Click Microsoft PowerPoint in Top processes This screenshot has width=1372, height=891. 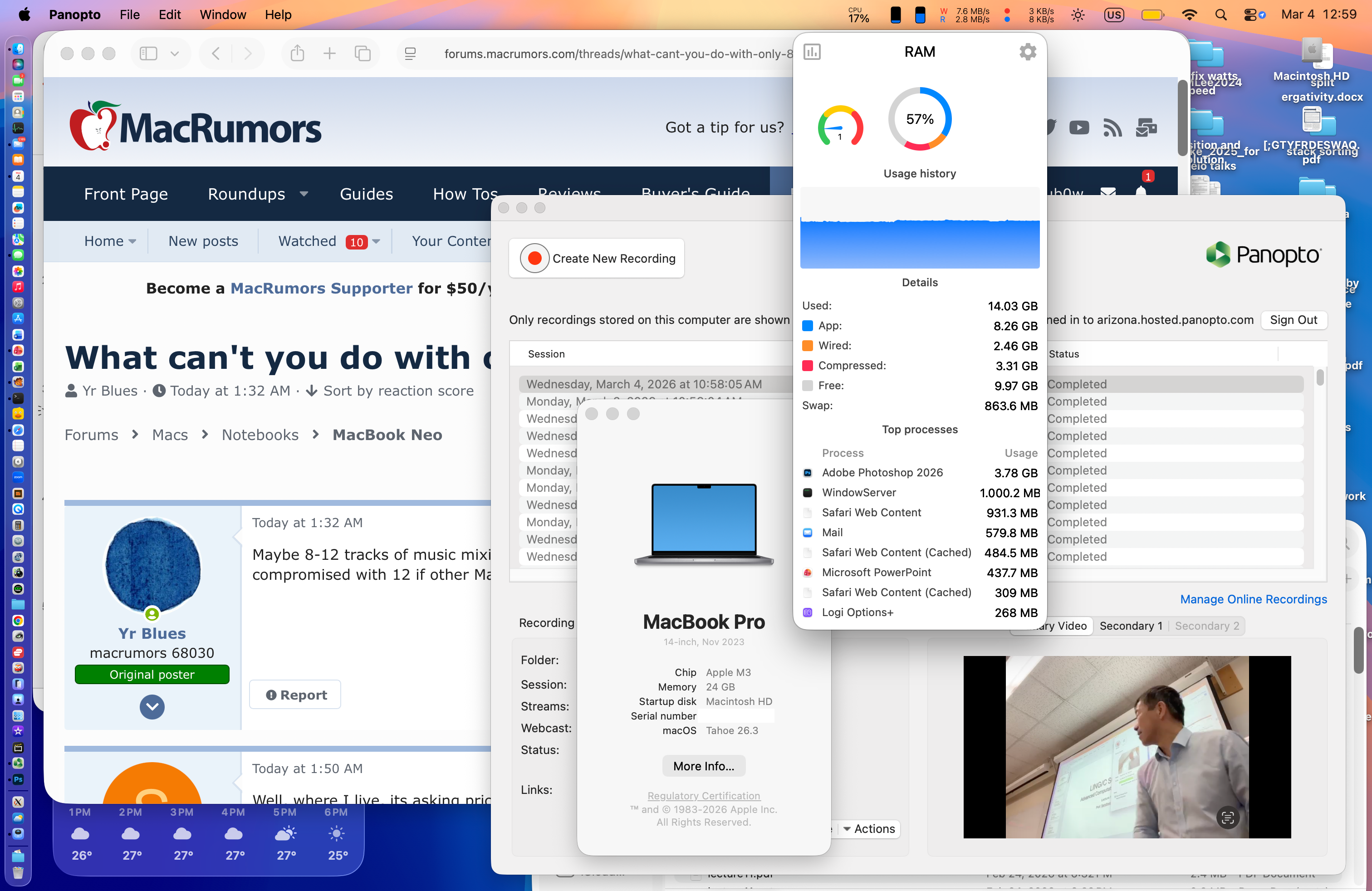[921, 572]
